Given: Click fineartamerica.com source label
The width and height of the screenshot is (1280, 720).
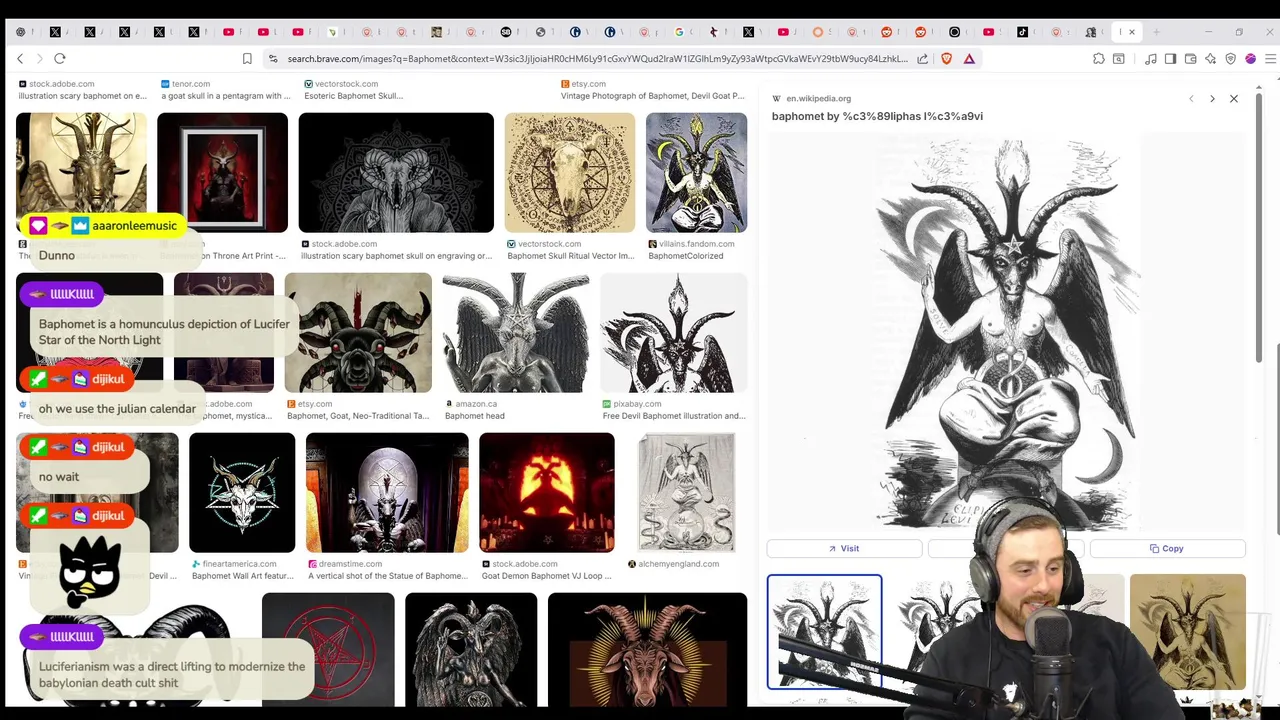Looking at the screenshot, I should (239, 564).
